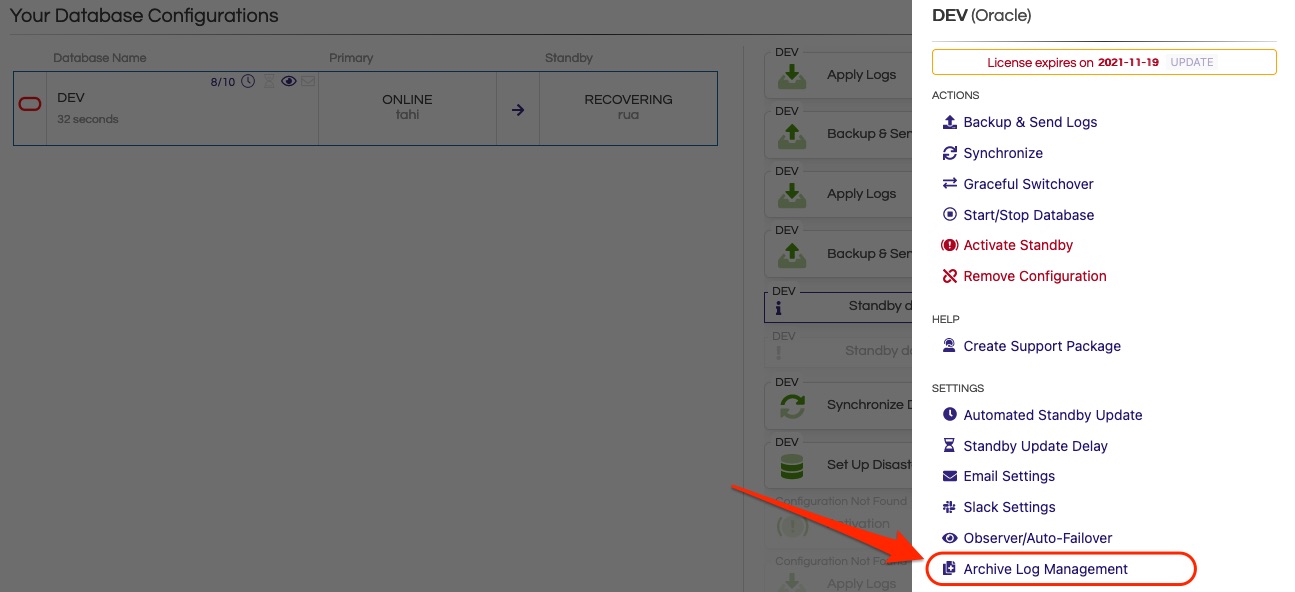
Task: Click Activate Standby in red
Action: [1017, 245]
